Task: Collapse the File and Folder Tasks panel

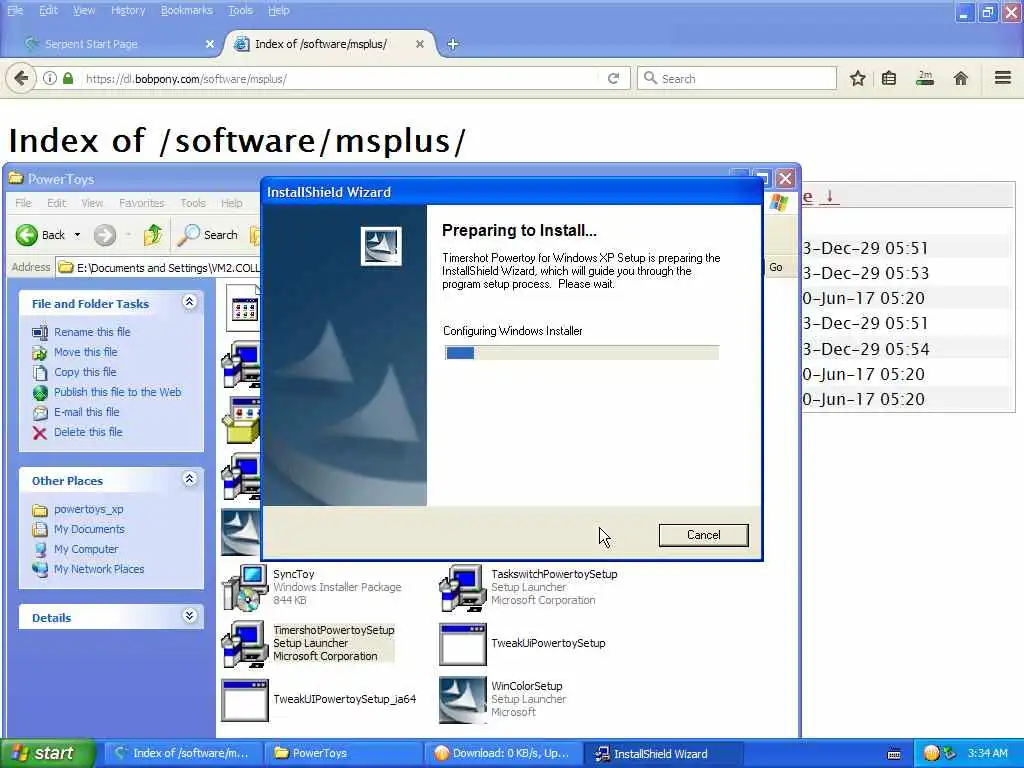Action: tap(189, 302)
